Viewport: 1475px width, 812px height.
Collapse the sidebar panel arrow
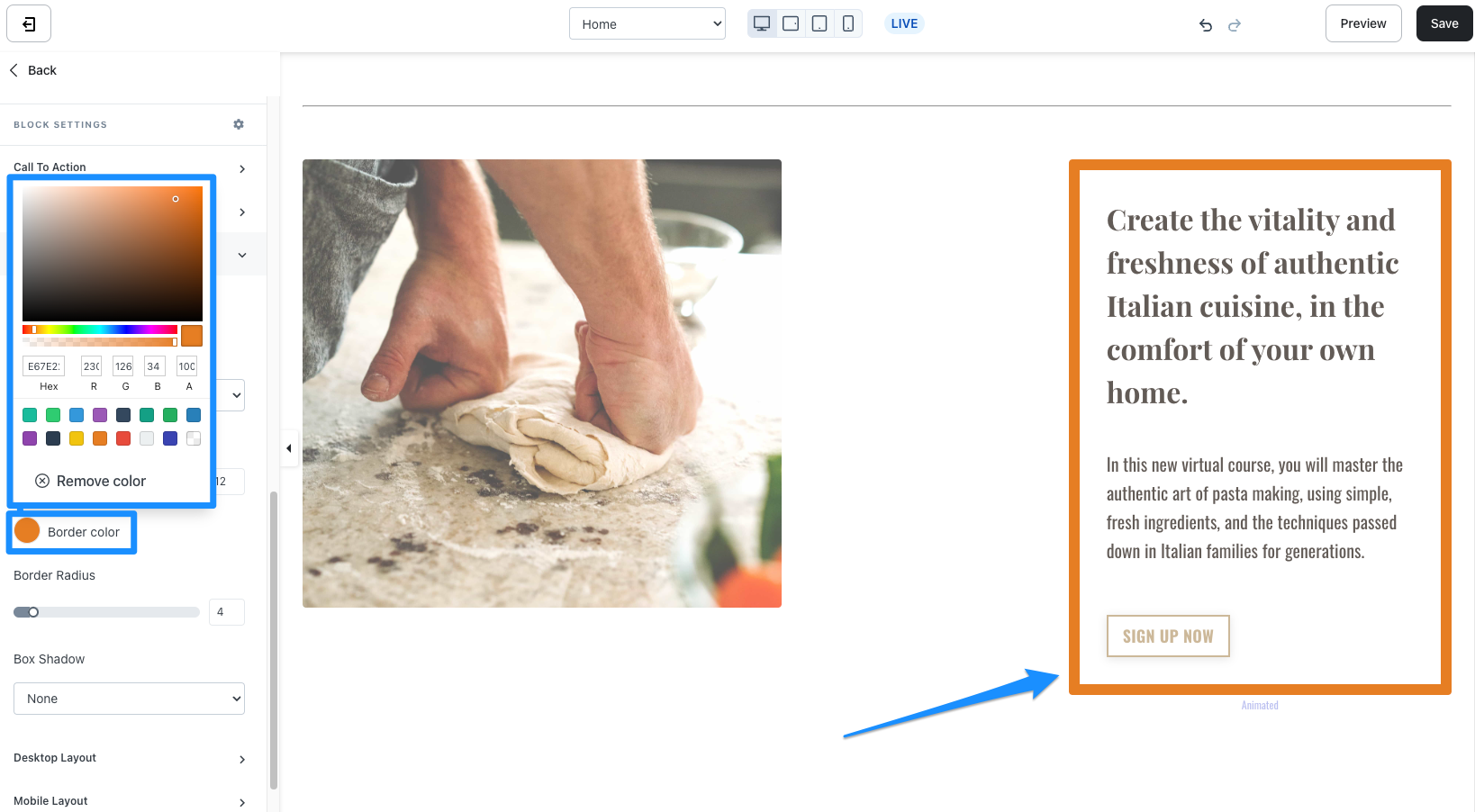[289, 447]
